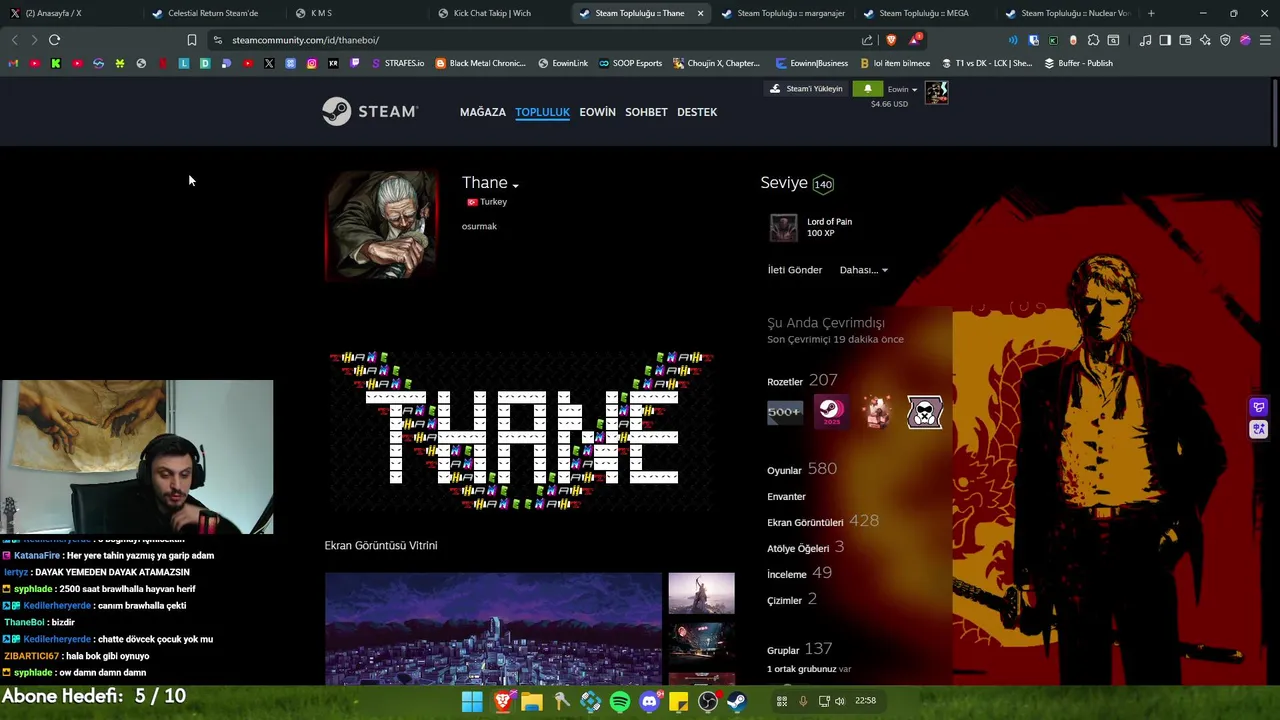The image size is (1280, 720).
Task: Click the Steam logo in the header
Action: click(370, 111)
